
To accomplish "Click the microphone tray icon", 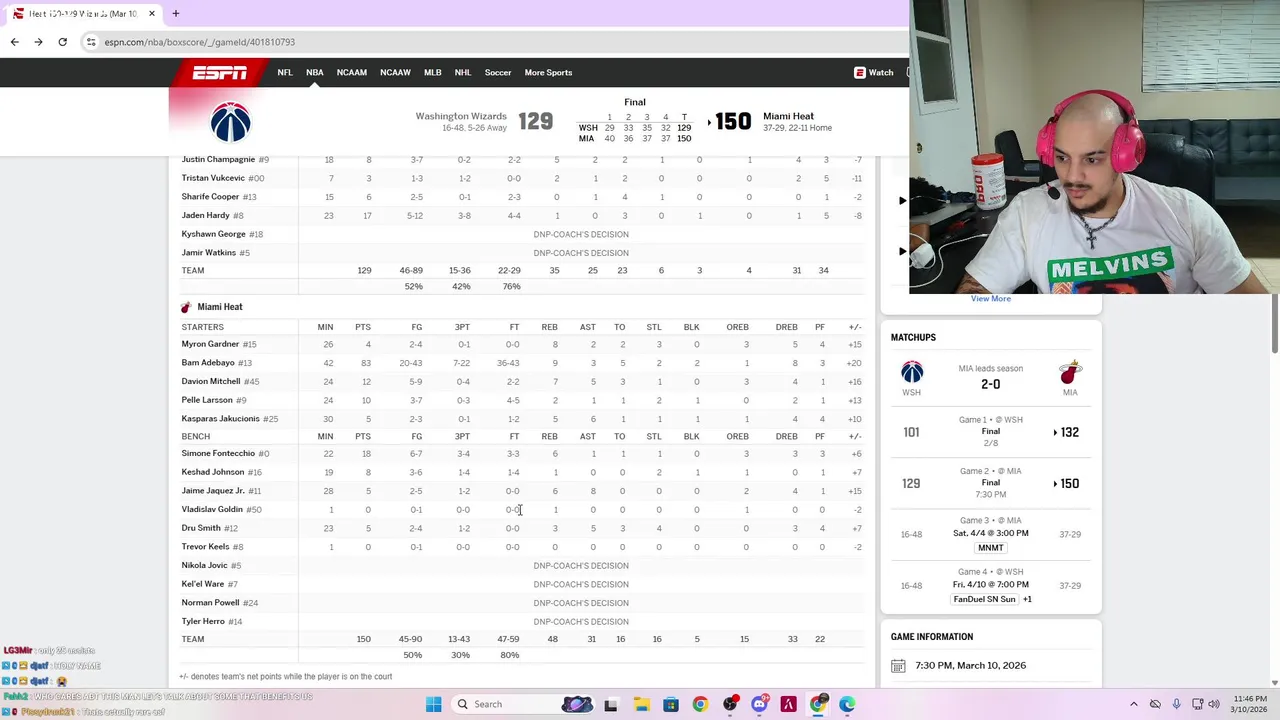I will pos(1176,704).
